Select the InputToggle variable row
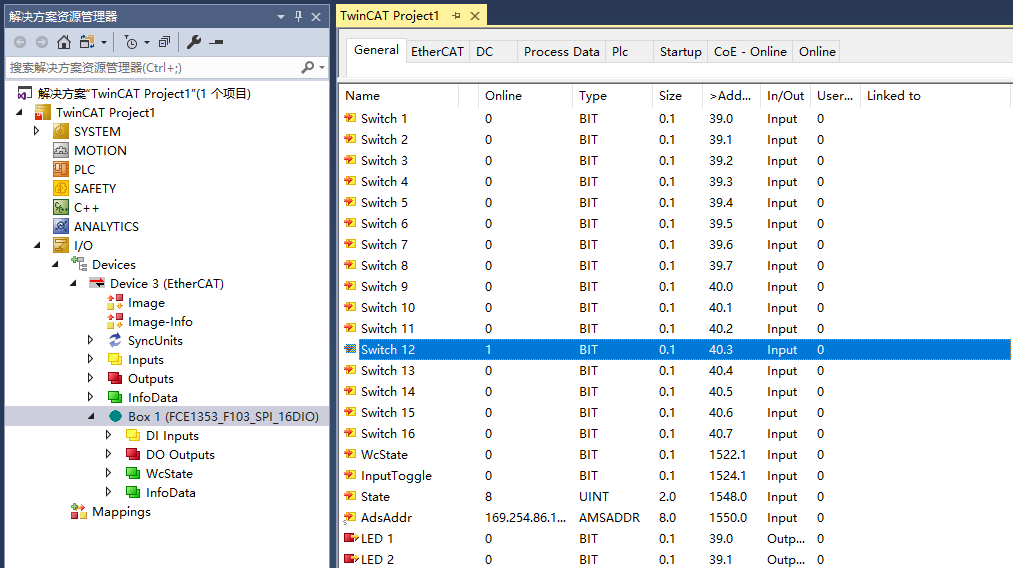1013x568 pixels. [x=676, y=476]
